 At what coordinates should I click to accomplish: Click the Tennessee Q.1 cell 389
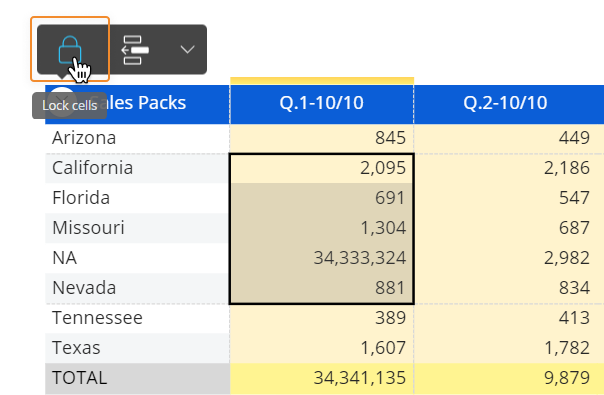(x=322, y=318)
